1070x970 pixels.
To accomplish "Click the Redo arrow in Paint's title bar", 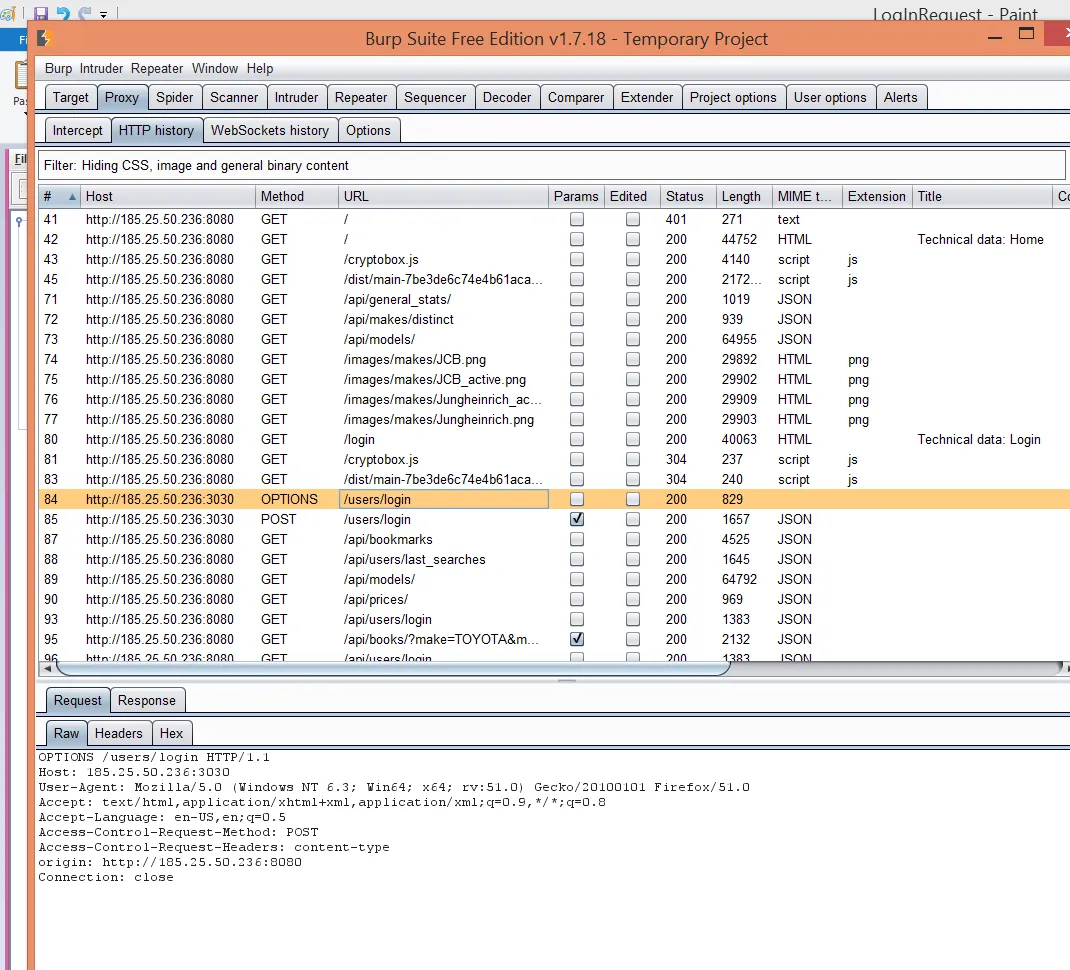I will click(x=85, y=14).
